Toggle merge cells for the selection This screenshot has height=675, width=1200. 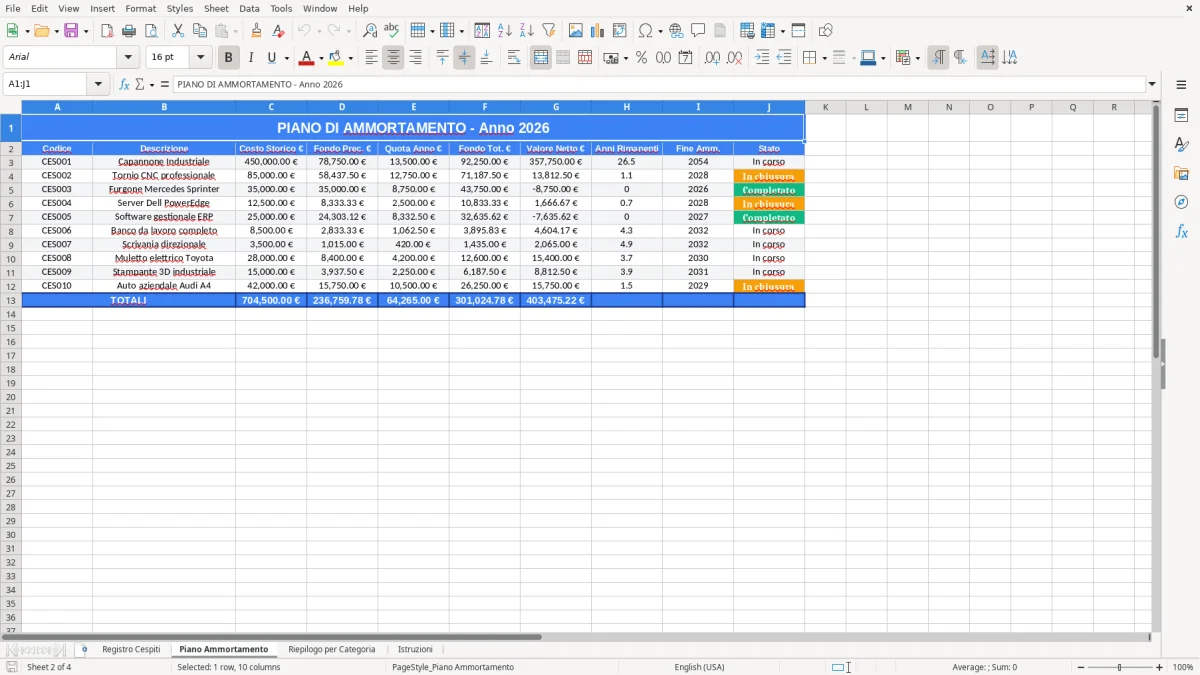pyautogui.click(x=540, y=57)
